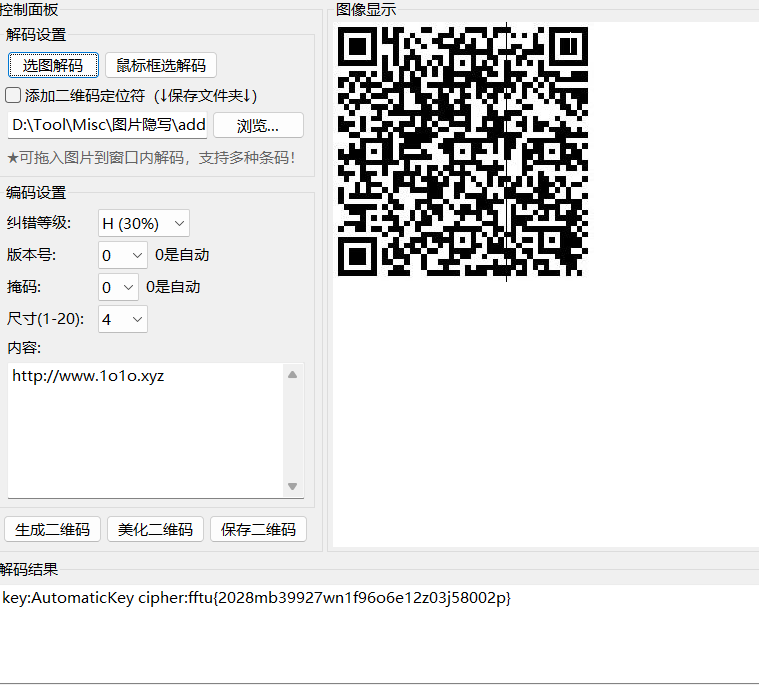The image size is (759, 685).
Task: Open the 浏览... folder browser
Action: (257, 125)
